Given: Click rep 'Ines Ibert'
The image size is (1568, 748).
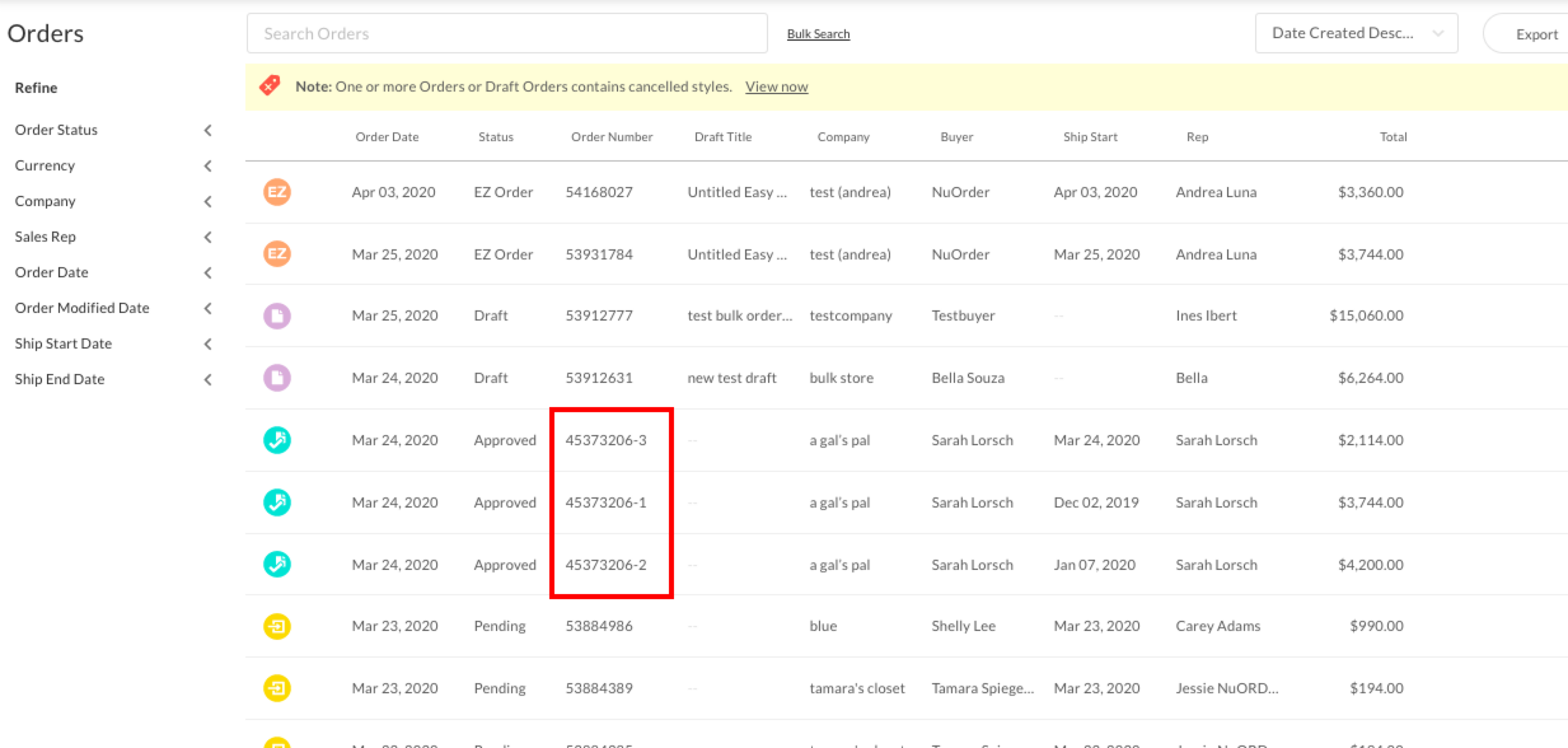Looking at the screenshot, I should [x=1206, y=315].
